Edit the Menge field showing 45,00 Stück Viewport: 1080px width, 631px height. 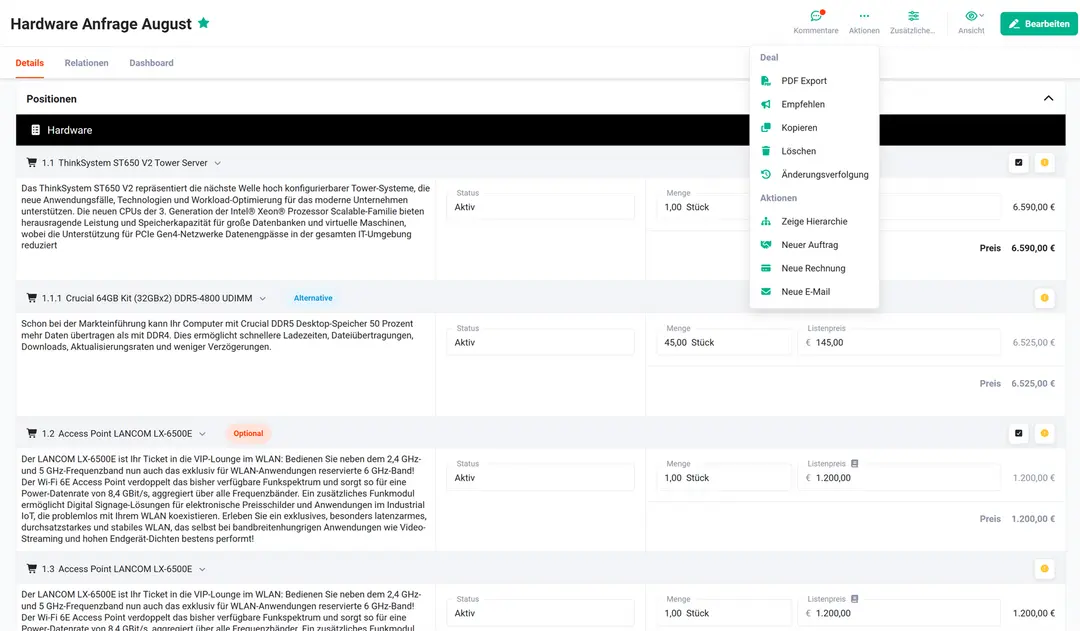pos(723,342)
